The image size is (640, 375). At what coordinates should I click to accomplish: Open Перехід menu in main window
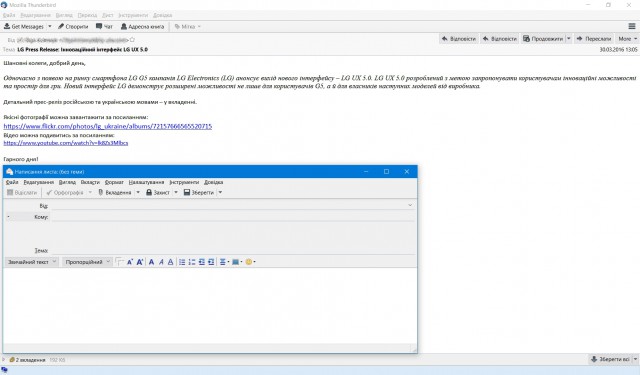pos(87,15)
